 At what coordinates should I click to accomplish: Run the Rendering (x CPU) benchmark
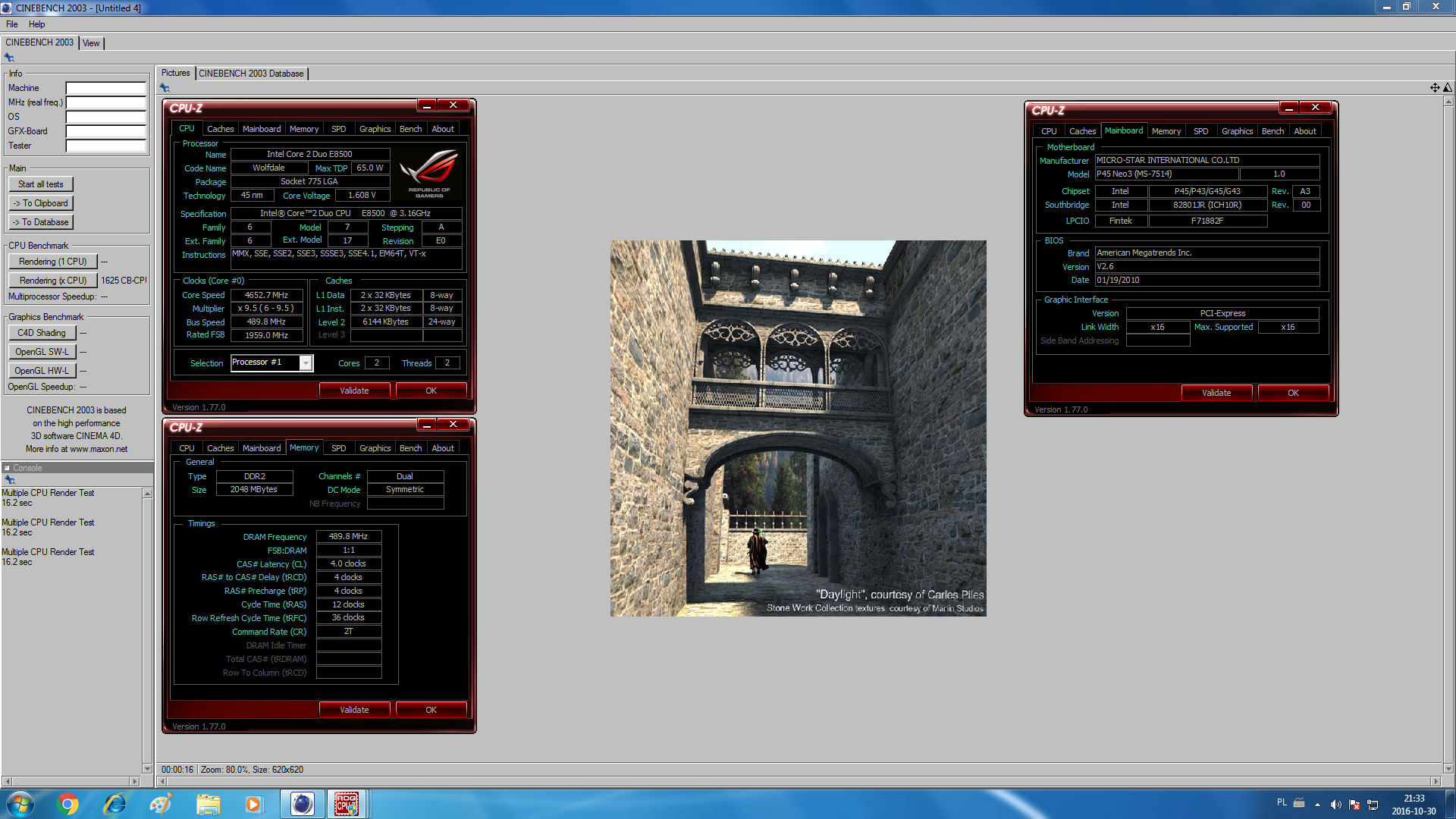click(53, 281)
